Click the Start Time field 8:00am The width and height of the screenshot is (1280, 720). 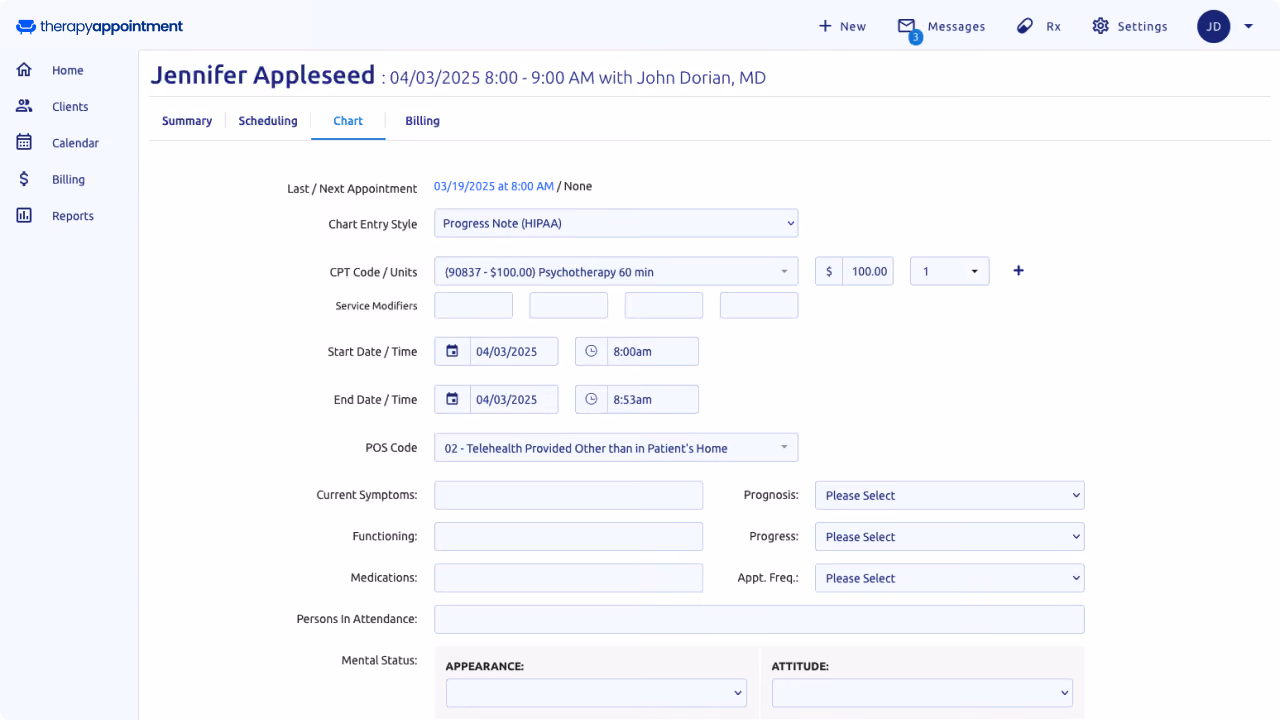pyautogui.click(x=652, y=351)
